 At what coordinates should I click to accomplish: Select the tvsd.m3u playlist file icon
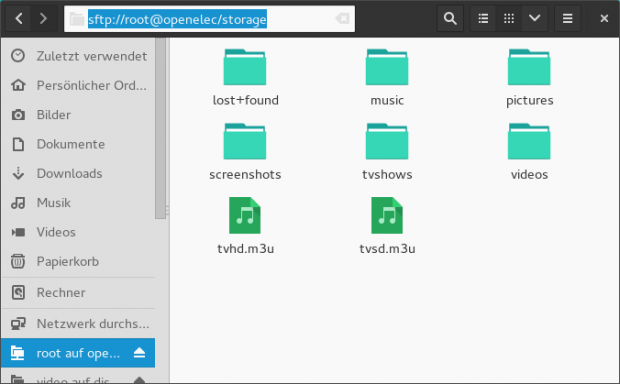coord(387,216)
